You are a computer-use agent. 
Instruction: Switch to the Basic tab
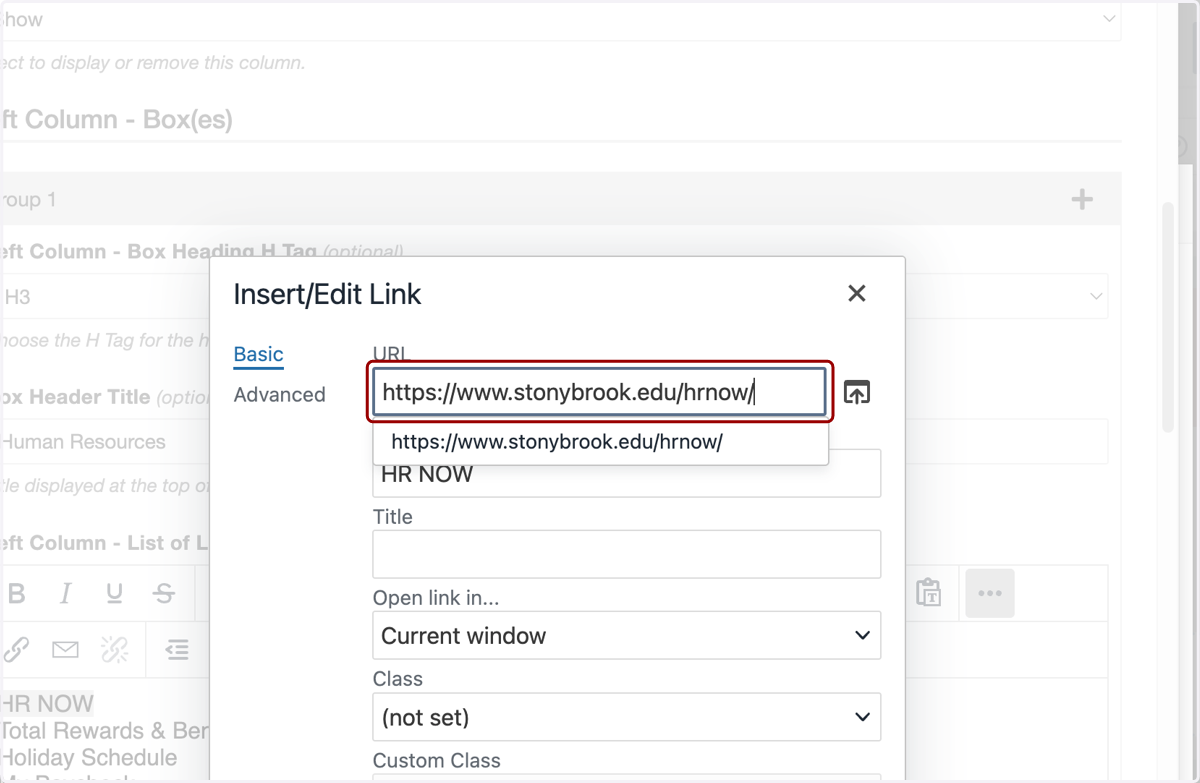point(259,354)
